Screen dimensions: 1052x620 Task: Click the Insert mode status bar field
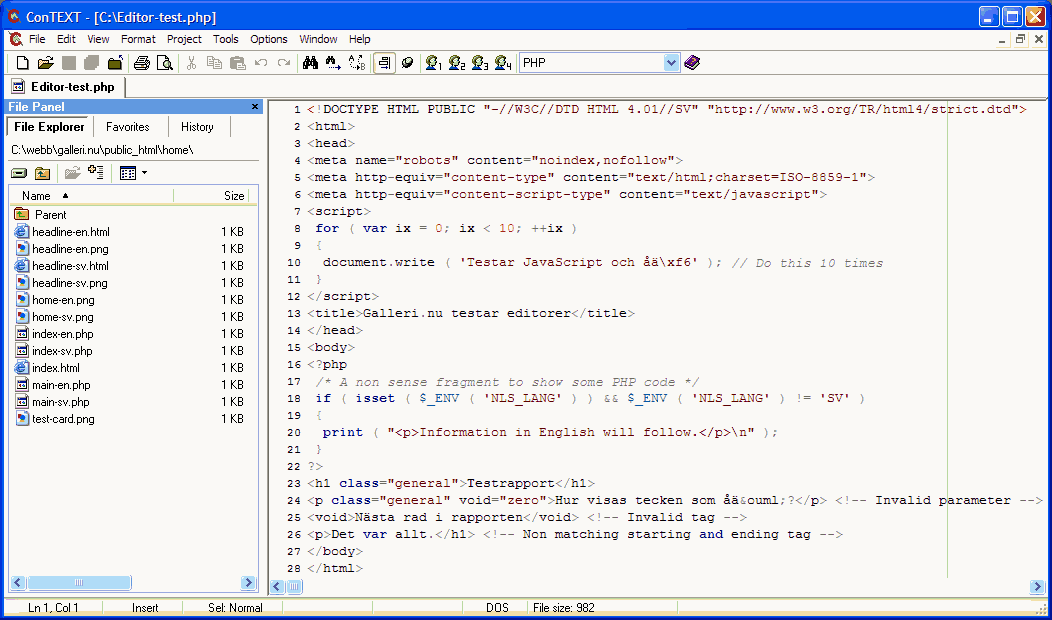pos(145,608)
